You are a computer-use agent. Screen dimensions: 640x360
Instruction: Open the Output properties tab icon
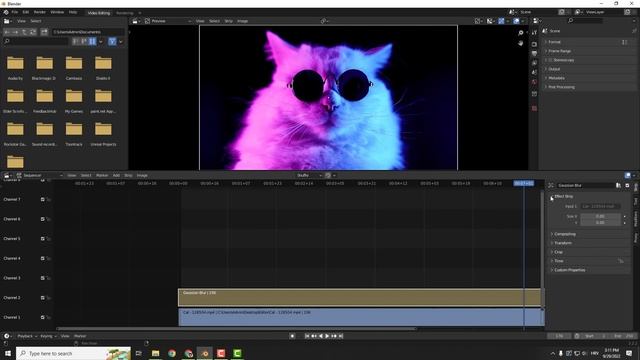click(x=534, y=53)
